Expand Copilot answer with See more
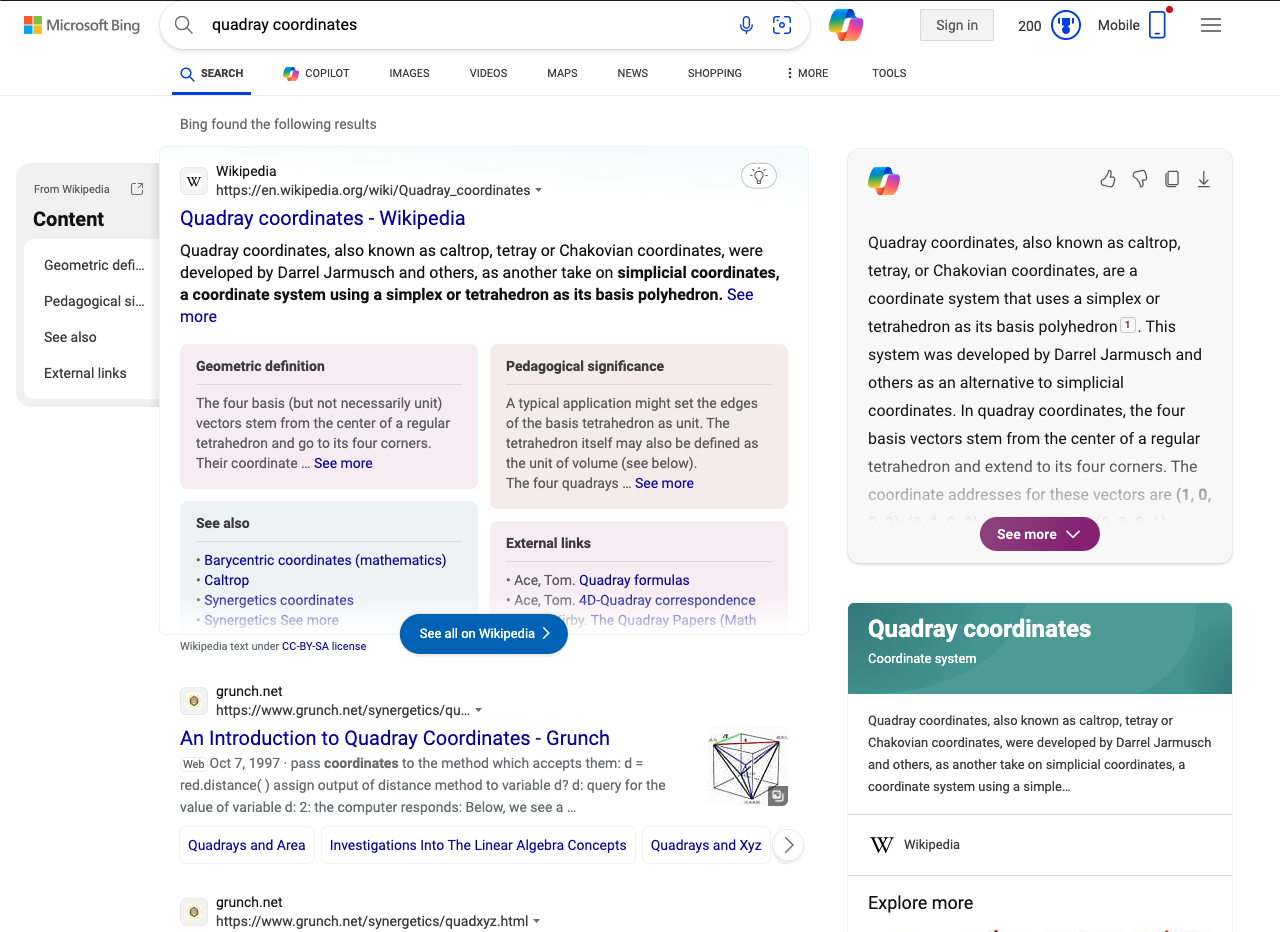1280x932 pixels. [1040, 534]
